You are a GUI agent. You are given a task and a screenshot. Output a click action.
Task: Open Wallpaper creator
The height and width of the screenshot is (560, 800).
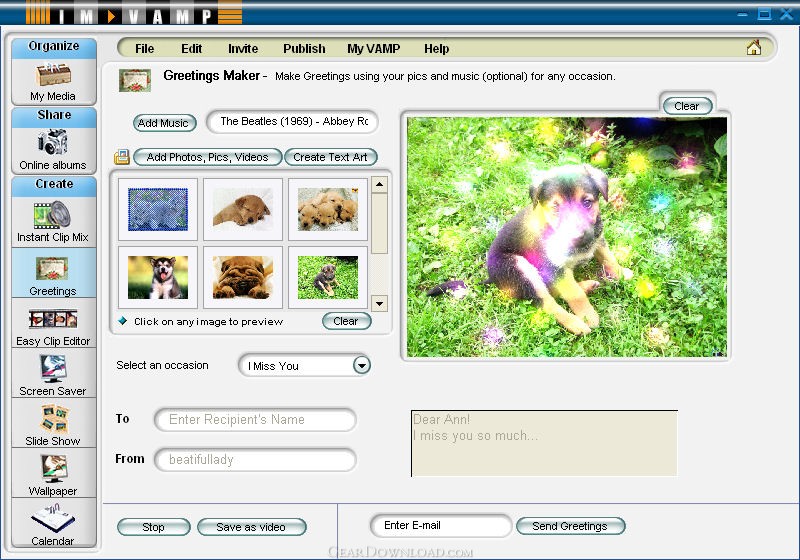tap(53, 474)
